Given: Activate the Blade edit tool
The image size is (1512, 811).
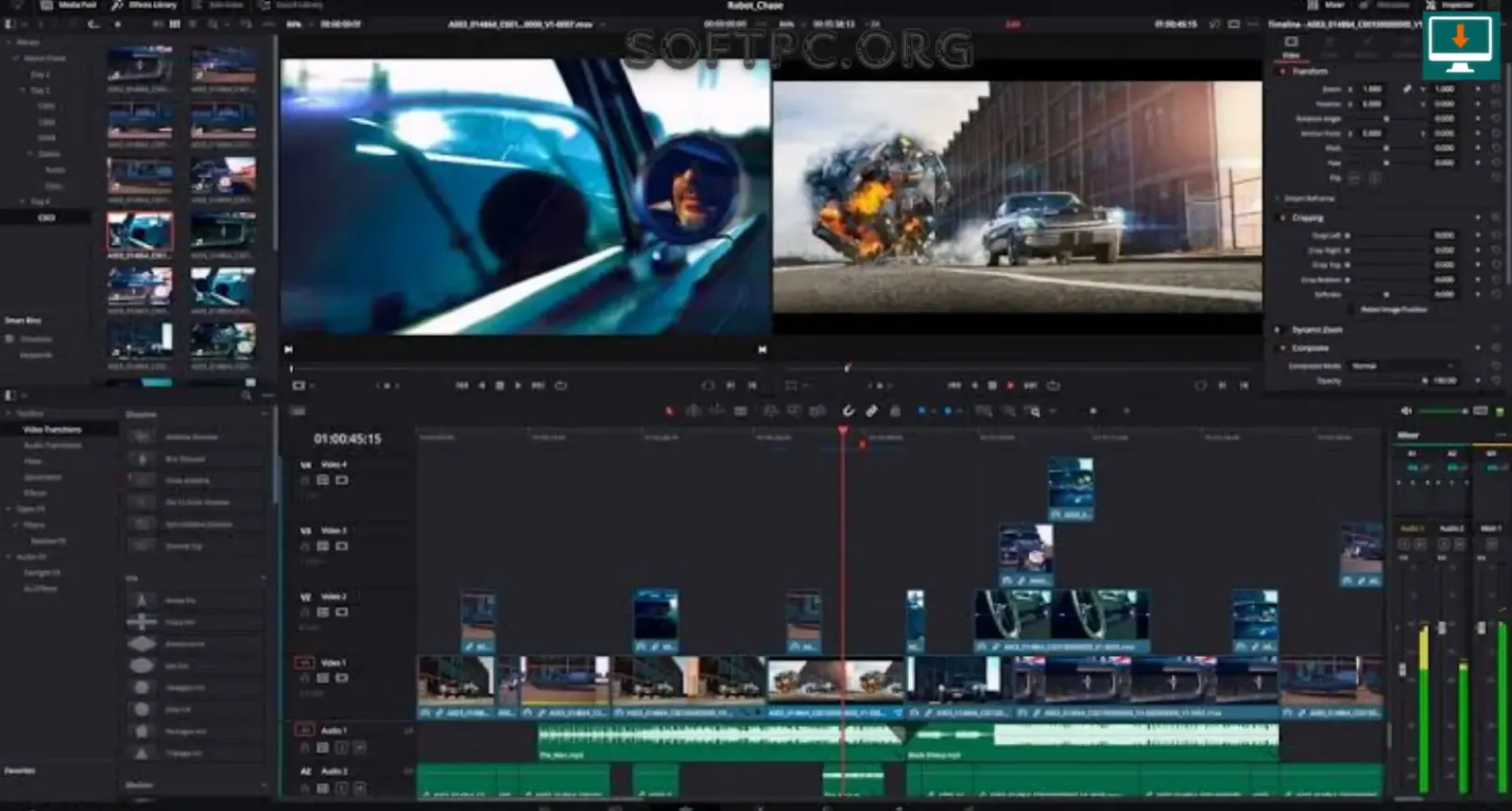Looking at the screenshot, I should (741, 411).
